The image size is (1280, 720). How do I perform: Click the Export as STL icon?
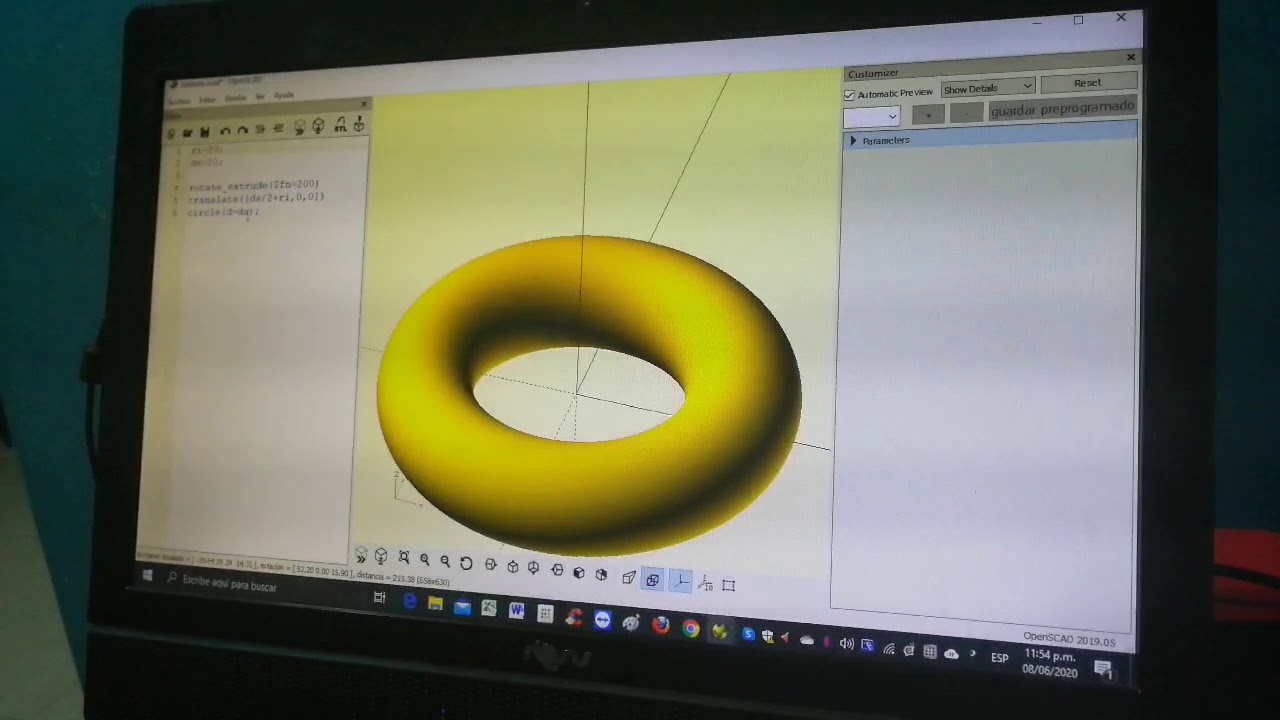pyautogui.click(x=340, y=125)
